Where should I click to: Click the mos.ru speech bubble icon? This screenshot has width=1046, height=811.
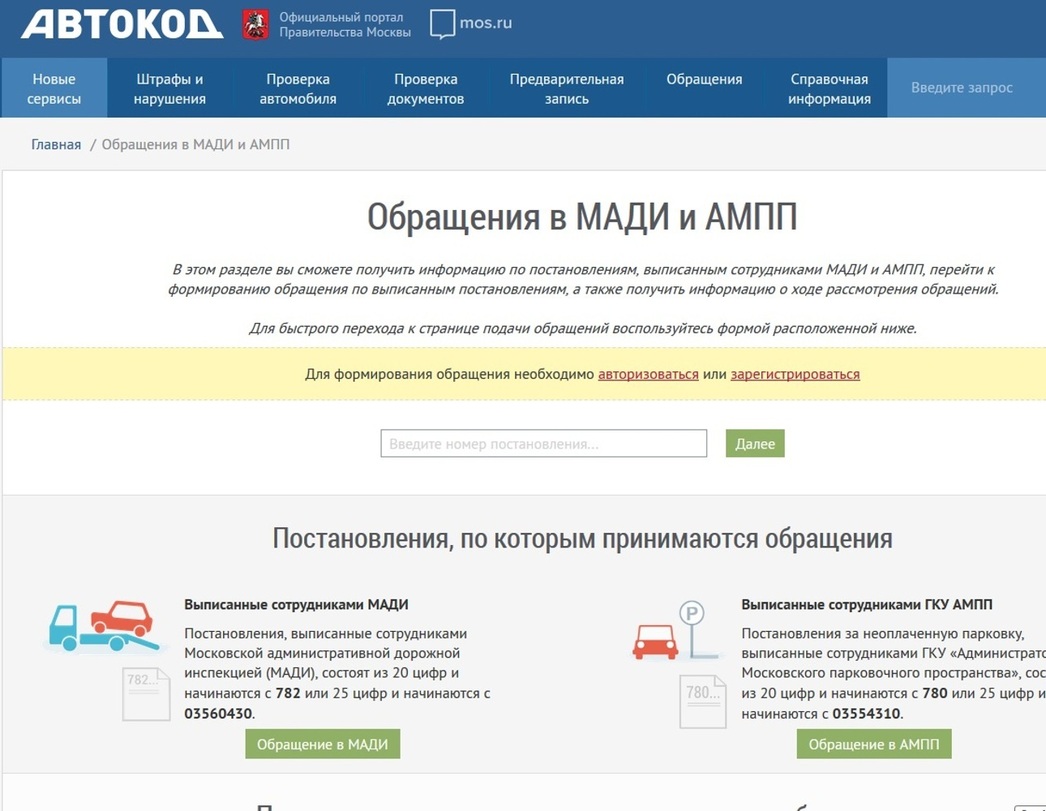tap(442, 25)
